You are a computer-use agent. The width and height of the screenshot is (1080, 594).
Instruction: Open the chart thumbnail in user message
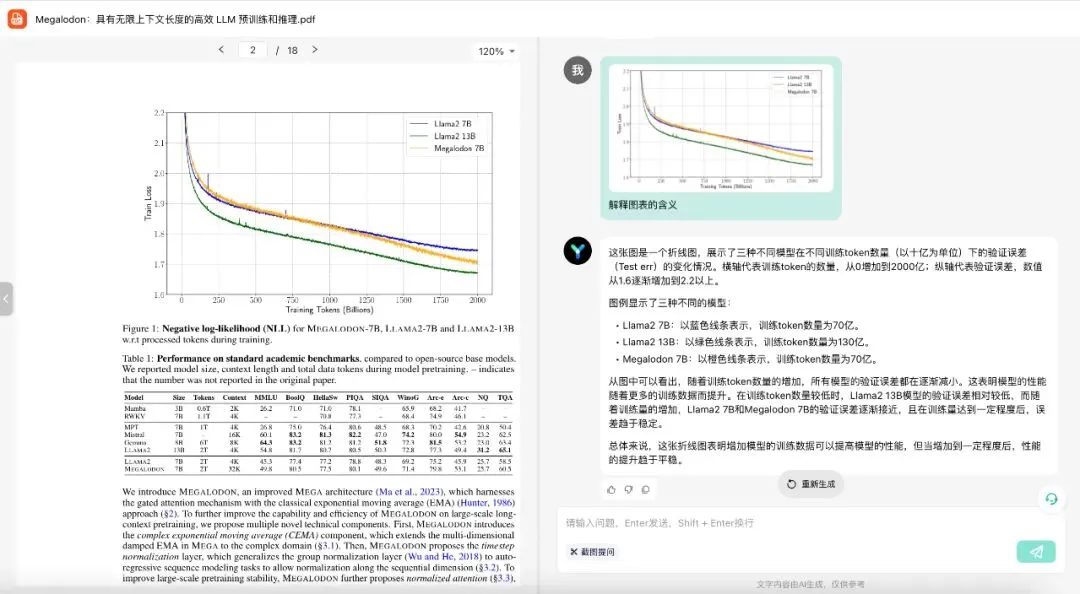[x=720, y=128]
